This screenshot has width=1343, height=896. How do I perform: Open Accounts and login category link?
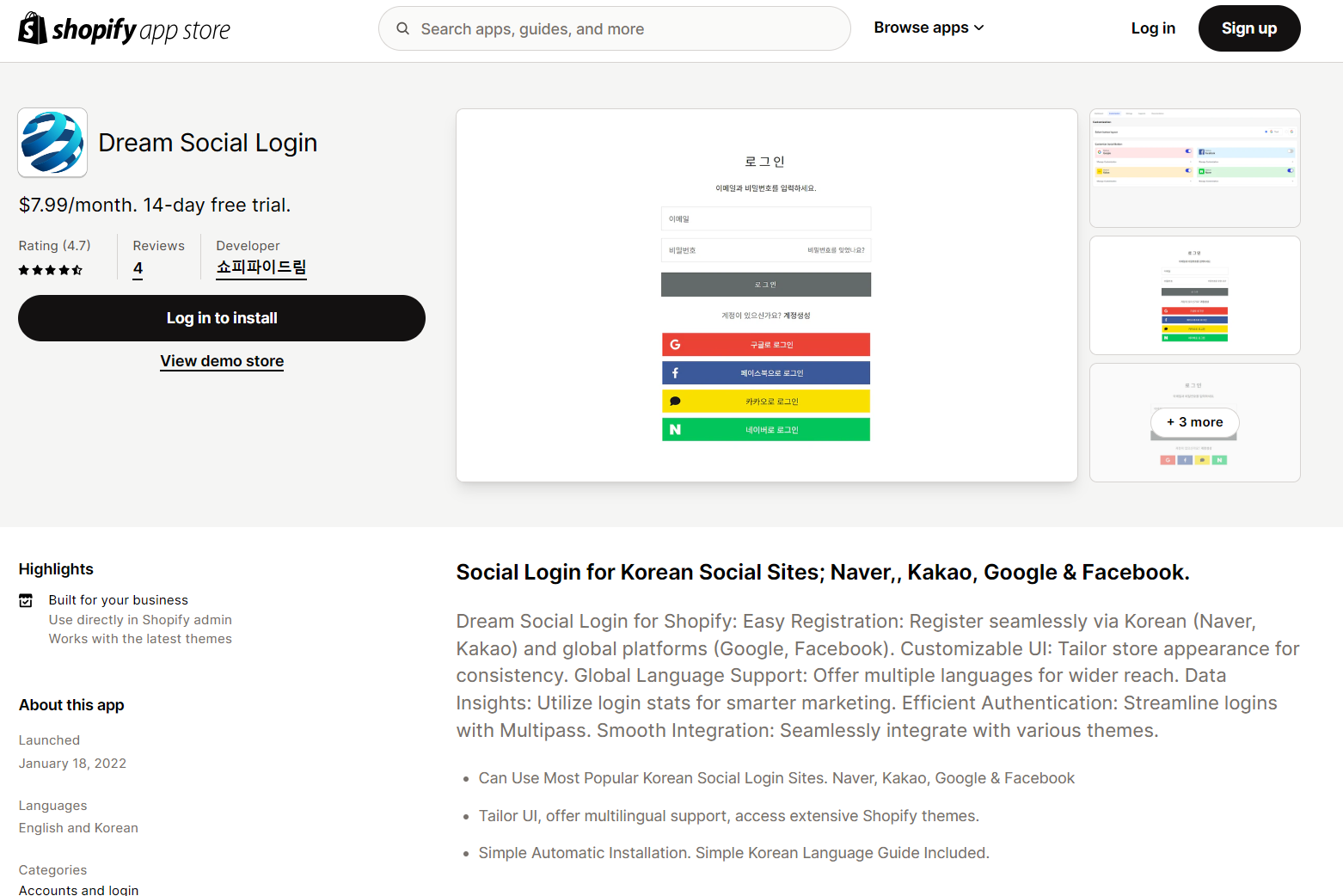(79, 890)
